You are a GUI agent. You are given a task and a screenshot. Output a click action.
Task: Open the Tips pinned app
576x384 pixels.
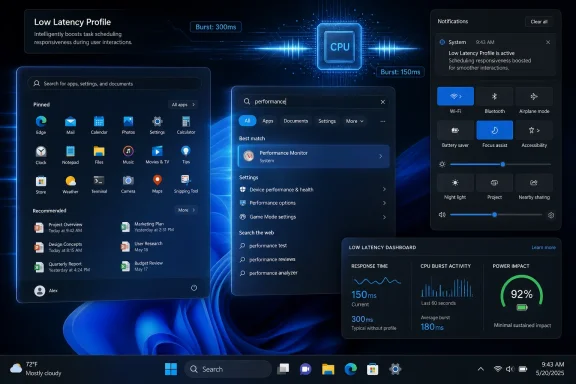(x=186, y=154)
